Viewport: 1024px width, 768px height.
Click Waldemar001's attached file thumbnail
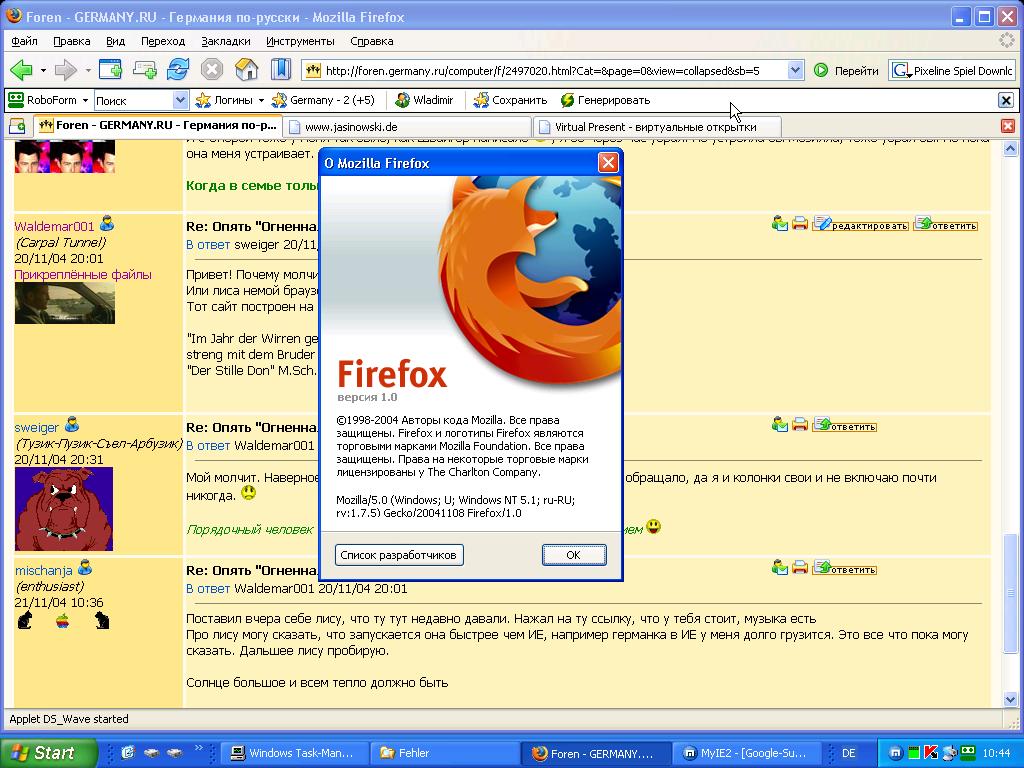[65, 302]
